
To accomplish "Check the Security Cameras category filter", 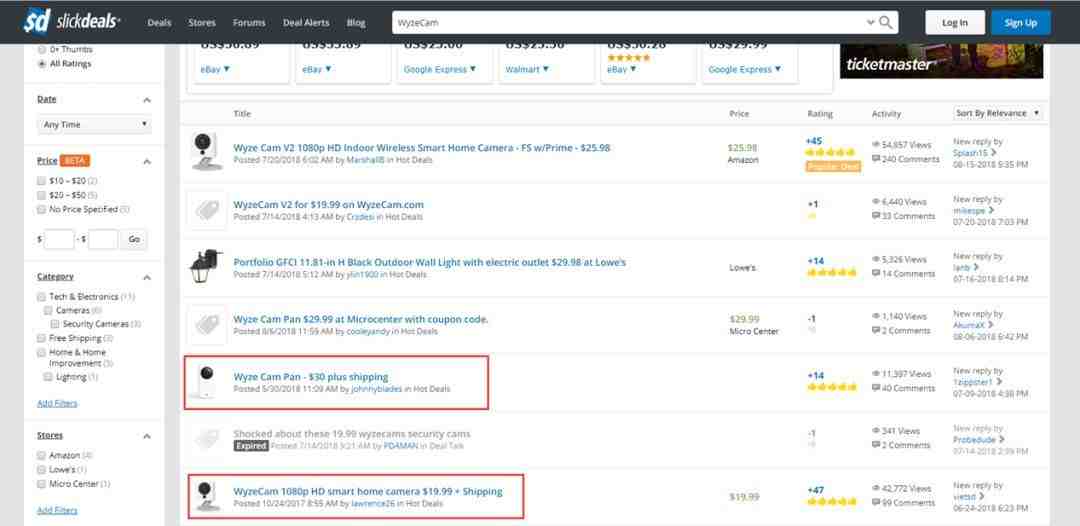I will pyautogui.click(x=55, y=324).
